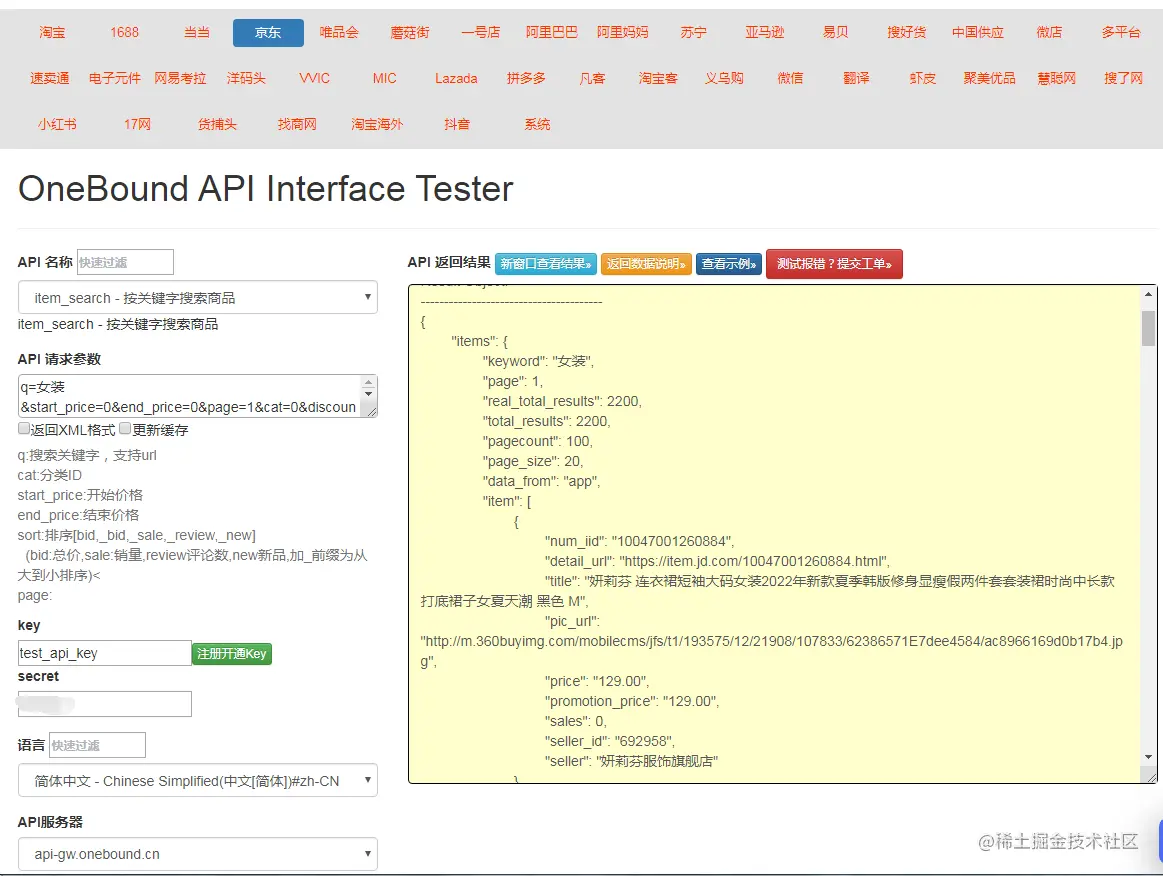Open the MIC tab
The height and width of the screenshot is (876, 1163).
pos(385,79)
